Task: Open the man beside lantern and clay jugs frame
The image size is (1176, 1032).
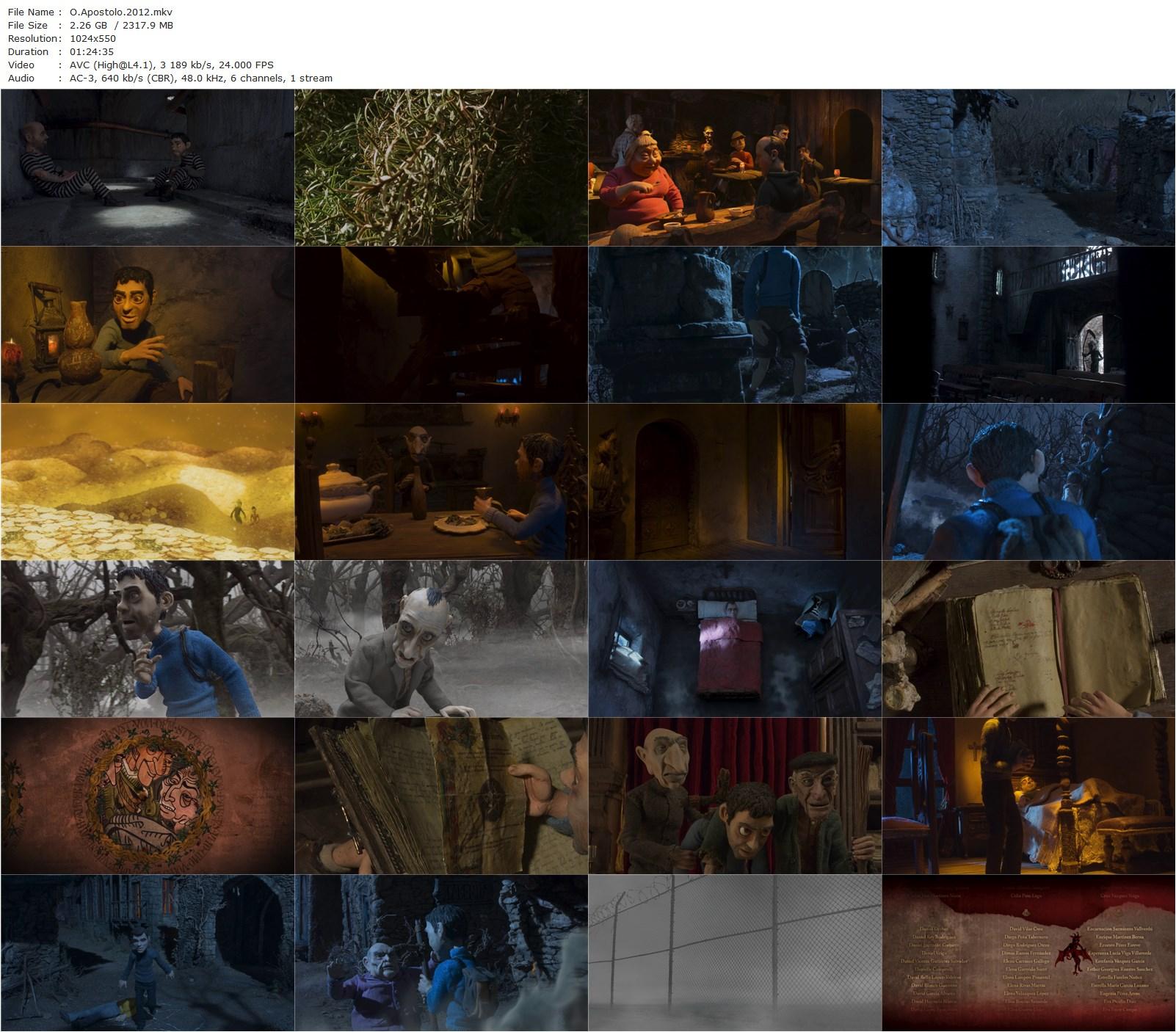Action: coord(147,324)
